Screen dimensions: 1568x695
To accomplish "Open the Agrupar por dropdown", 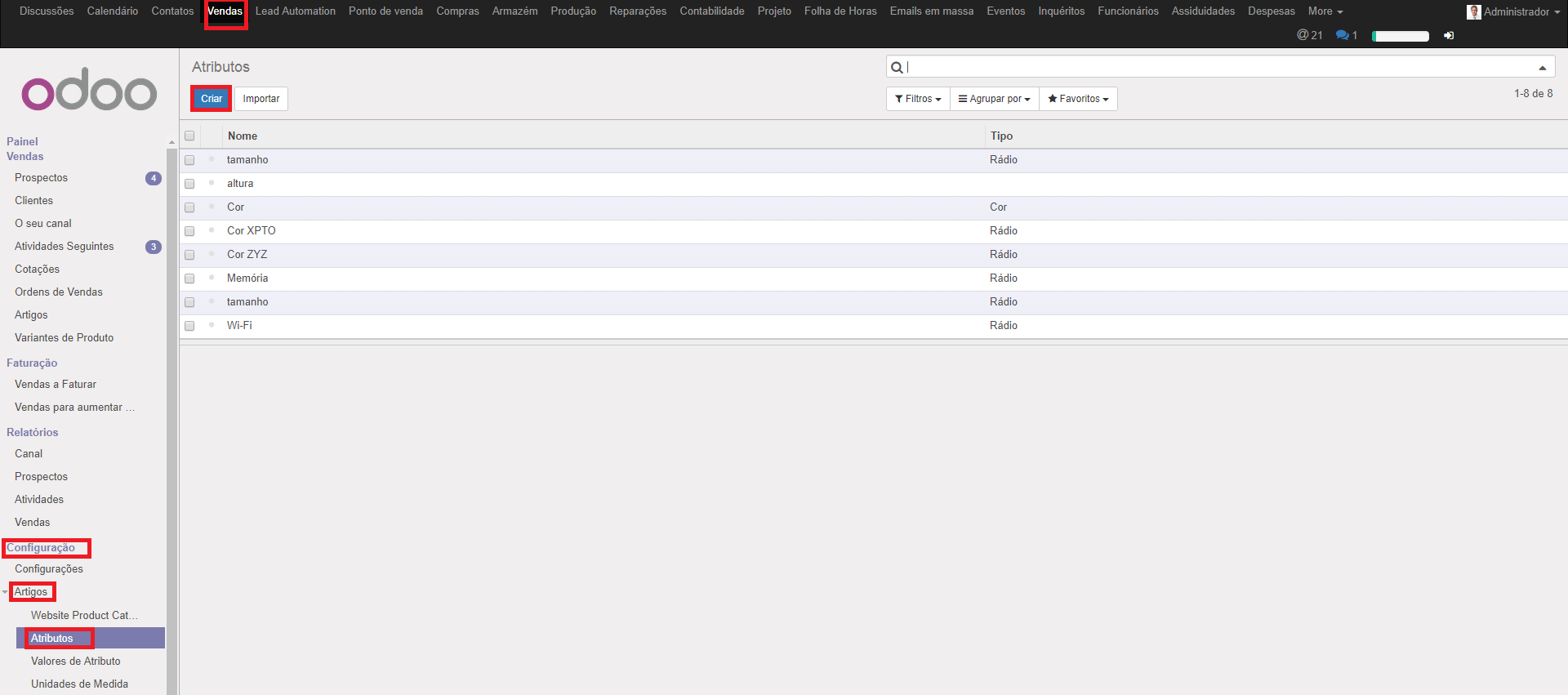I will click(x=994, y=99).
